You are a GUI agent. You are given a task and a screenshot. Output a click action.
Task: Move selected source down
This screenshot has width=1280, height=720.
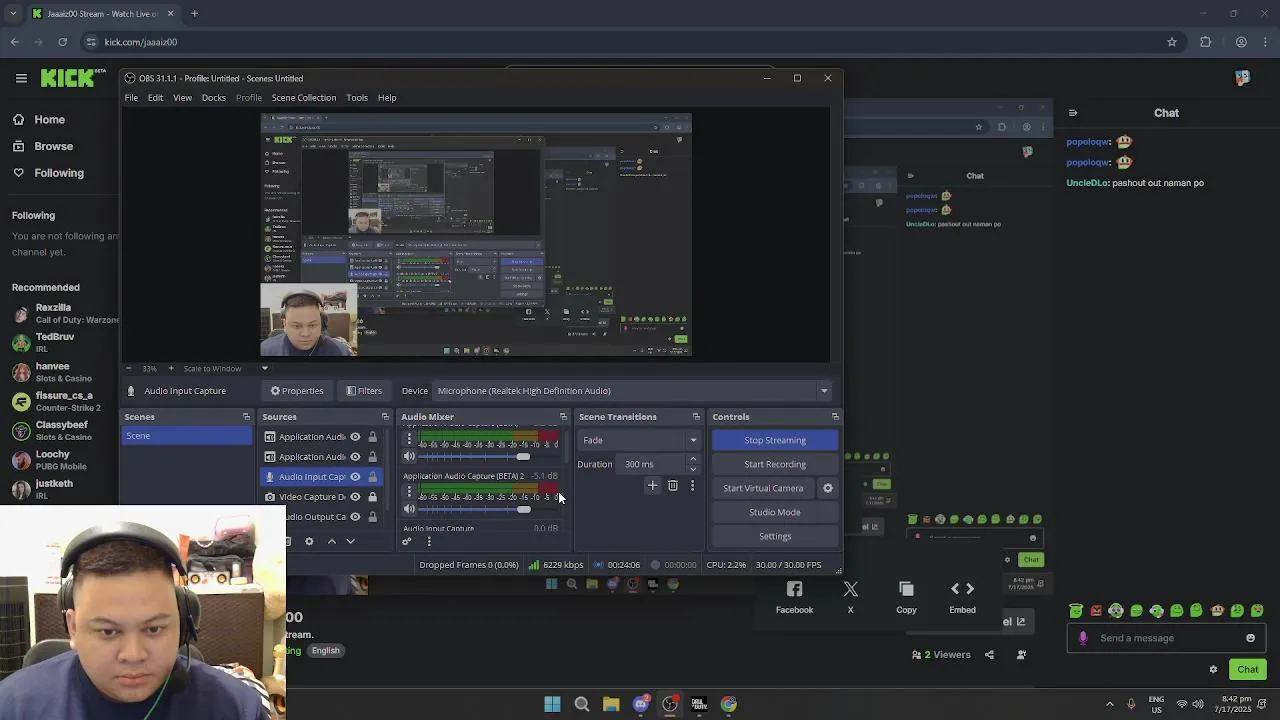350,541
